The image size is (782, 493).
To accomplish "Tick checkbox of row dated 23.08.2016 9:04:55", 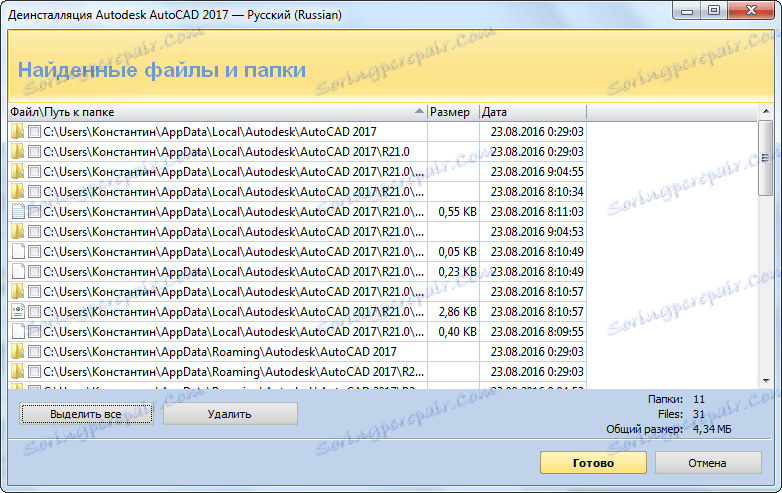I will click(34, 171).
